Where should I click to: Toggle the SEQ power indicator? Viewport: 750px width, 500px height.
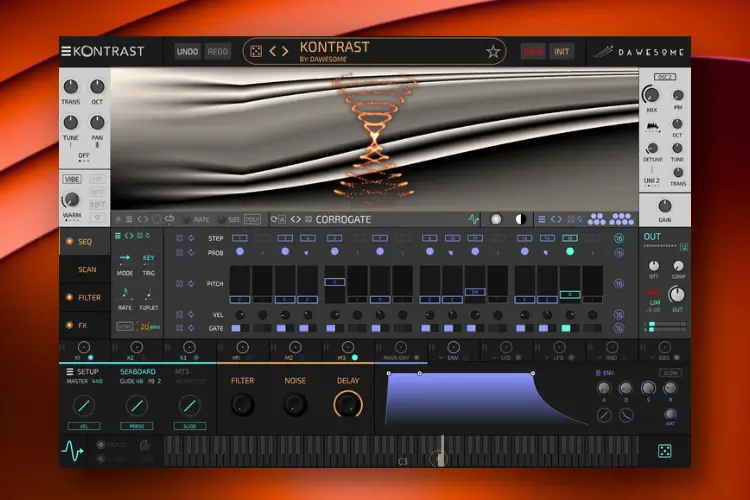click(69, 242)
